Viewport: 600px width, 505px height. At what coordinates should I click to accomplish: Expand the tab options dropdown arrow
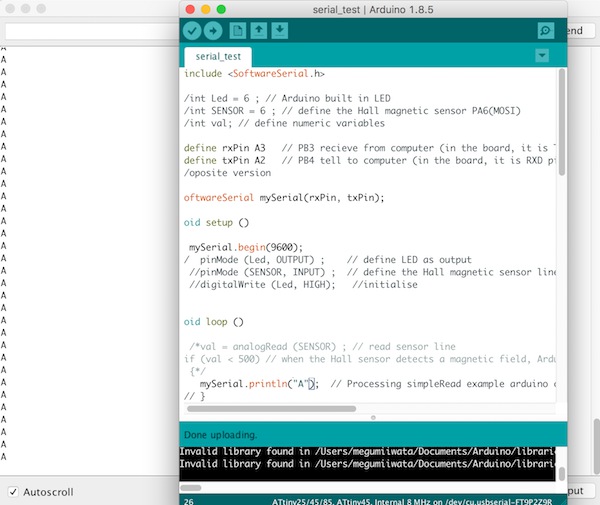click(542, 55)
